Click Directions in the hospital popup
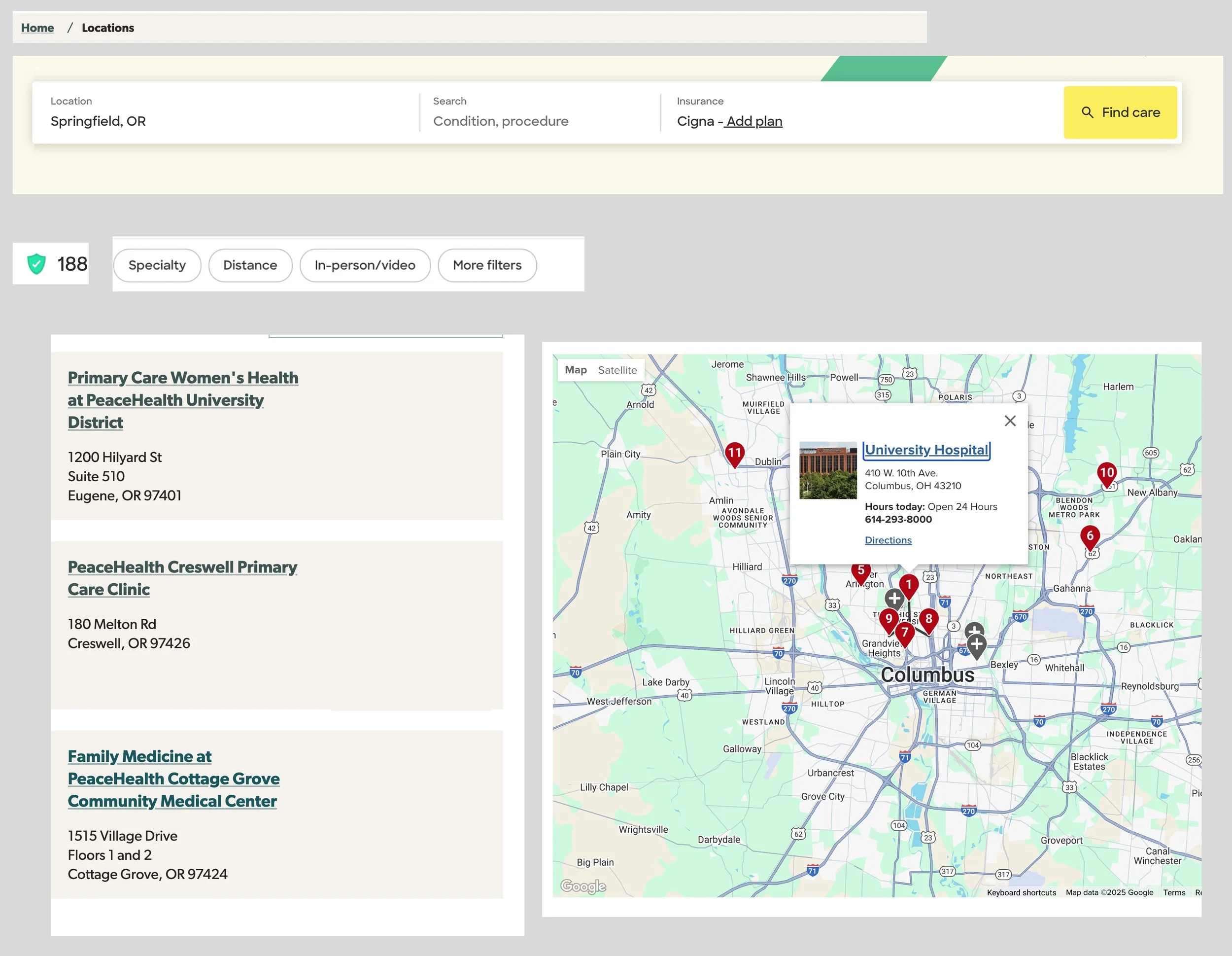 (888, 540)
